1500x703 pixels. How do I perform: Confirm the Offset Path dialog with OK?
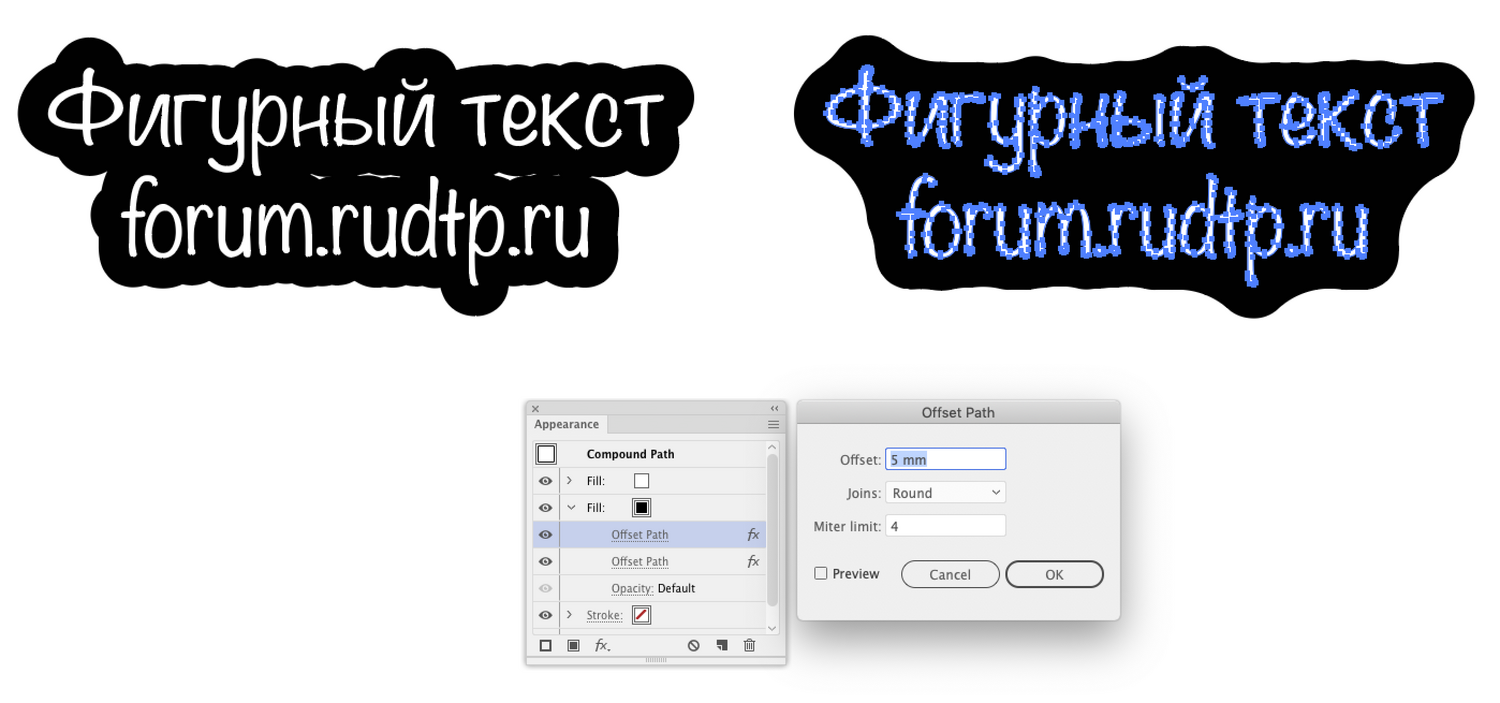pyautogui.click(x=1054, y=574)
